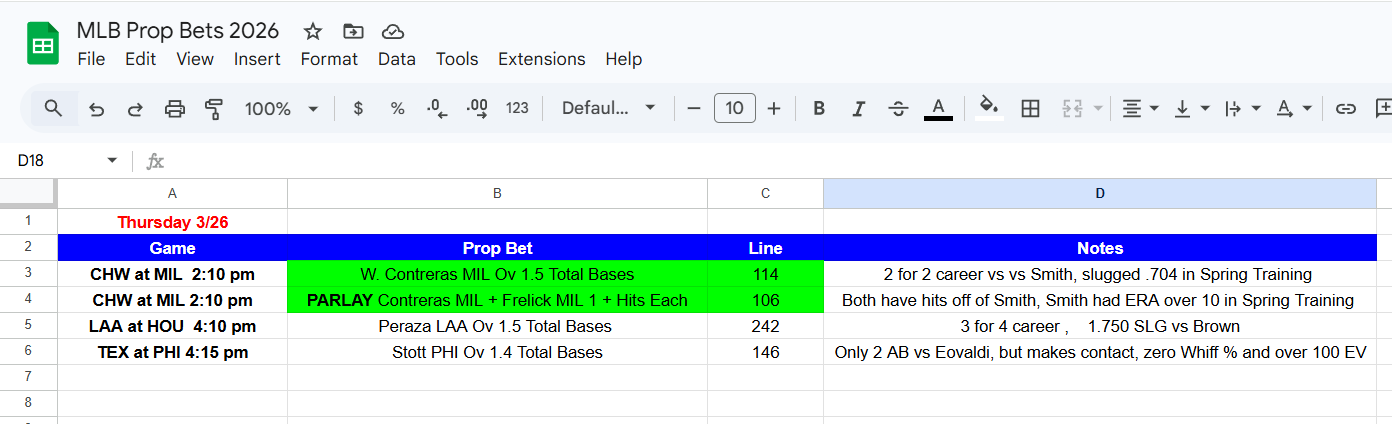Expand the Default font family dropdown
This screenshot has height=424, width=1392.
pyautogui.click(x=608, y=109)
